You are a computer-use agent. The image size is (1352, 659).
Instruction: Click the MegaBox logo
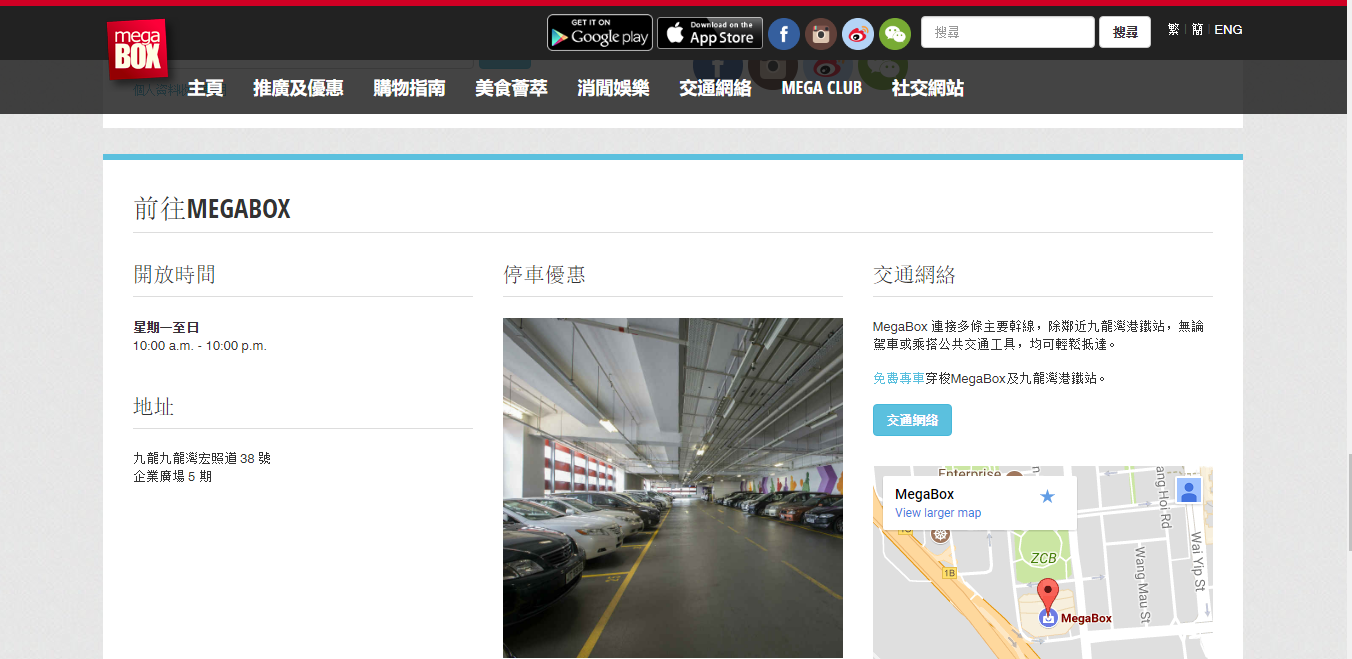(137, 49)
